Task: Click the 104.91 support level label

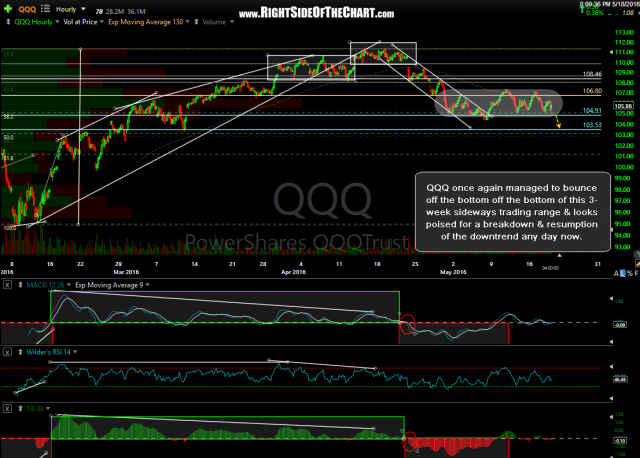Action: pyautogui.click(x=592, y=110)
